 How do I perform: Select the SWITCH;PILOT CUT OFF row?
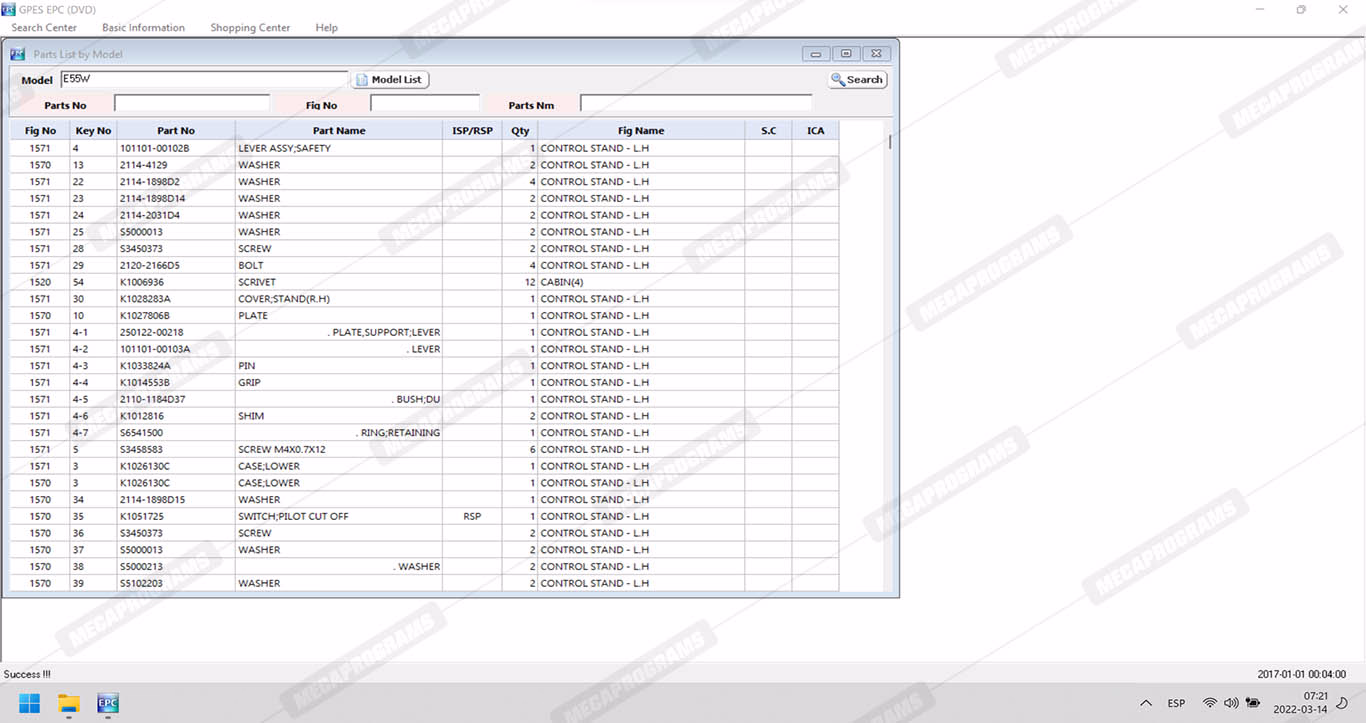pos(293,517)
